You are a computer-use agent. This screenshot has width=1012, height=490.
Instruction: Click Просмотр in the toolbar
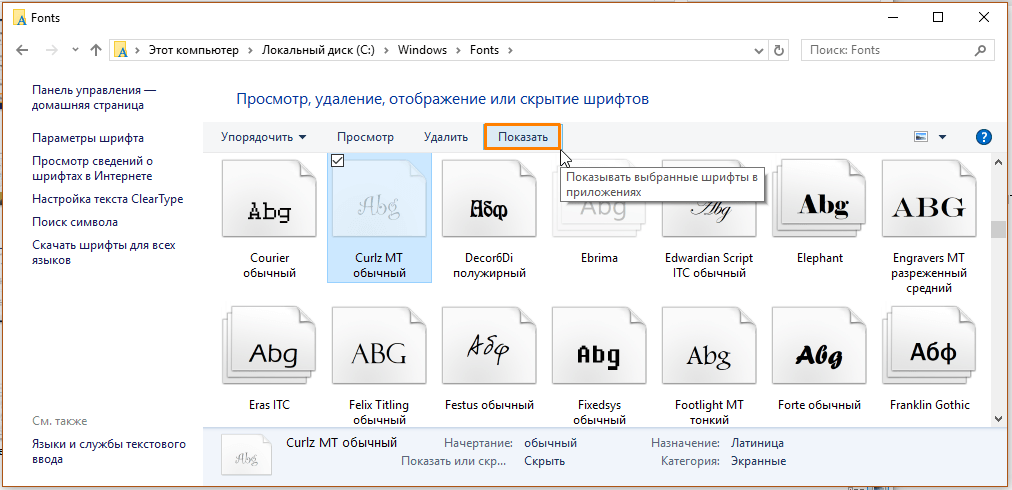coord(365,137)
